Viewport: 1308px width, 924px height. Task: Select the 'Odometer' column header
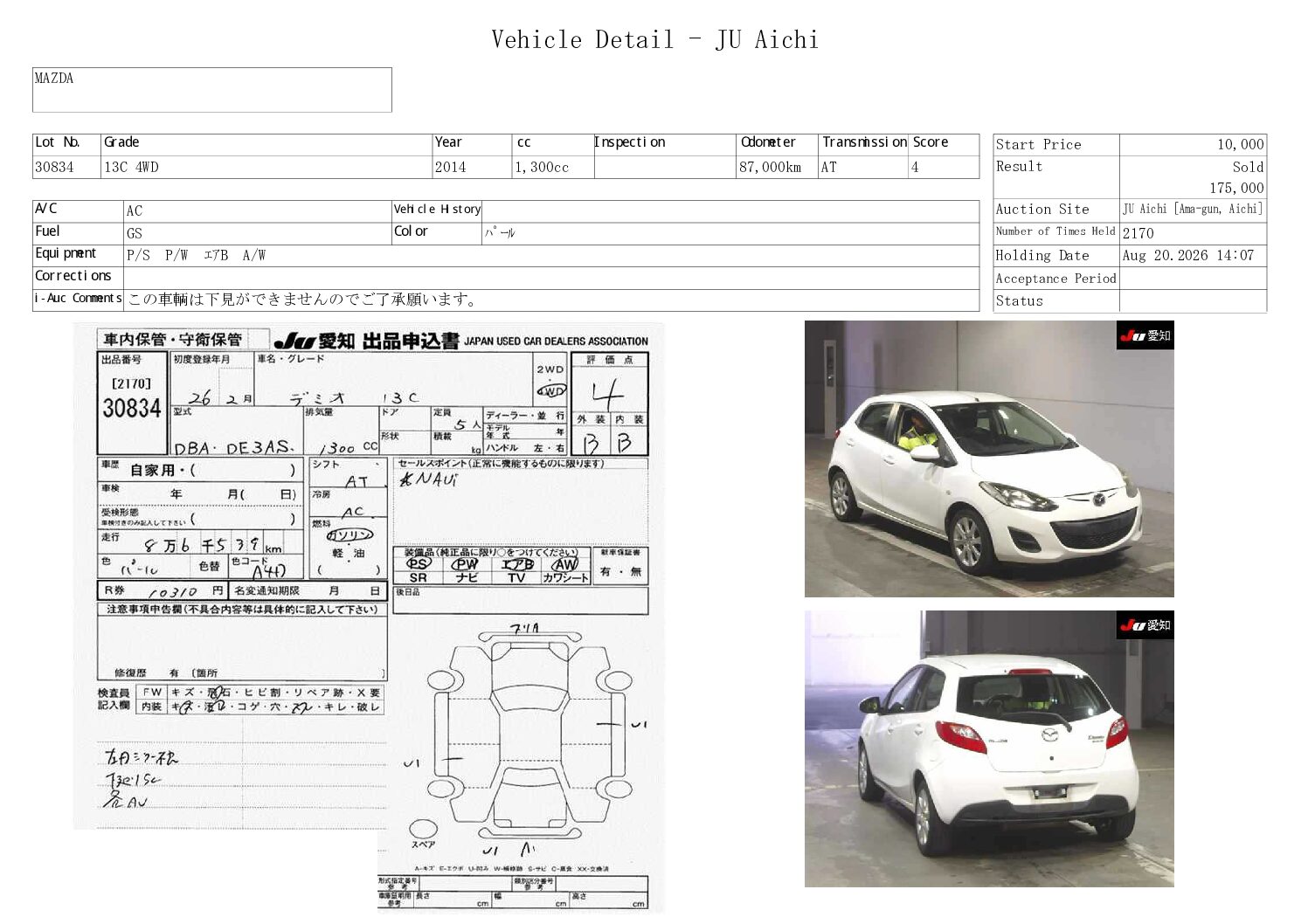click(768, 142)
